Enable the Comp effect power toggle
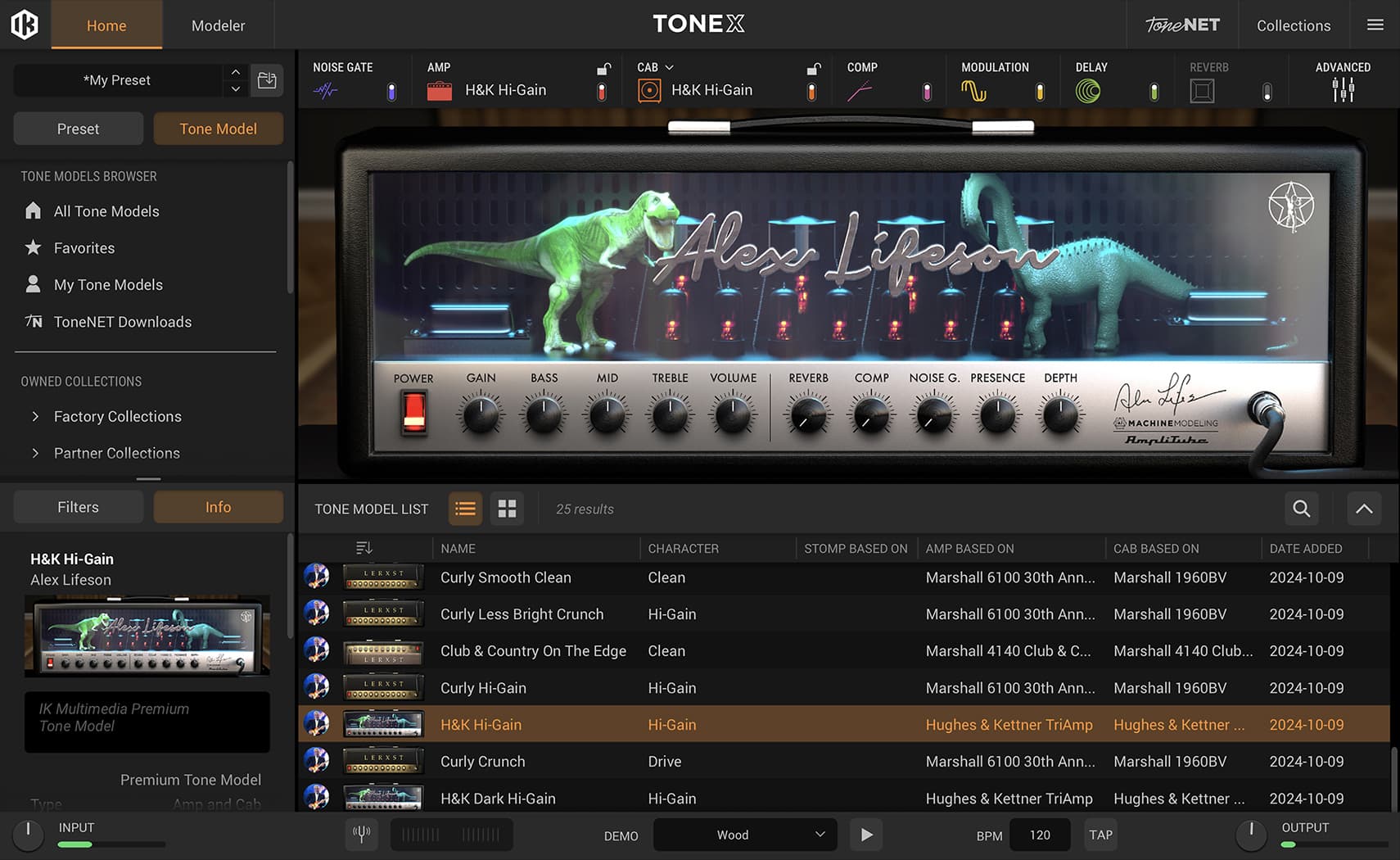1400x860 pixels. click(927, 92)
